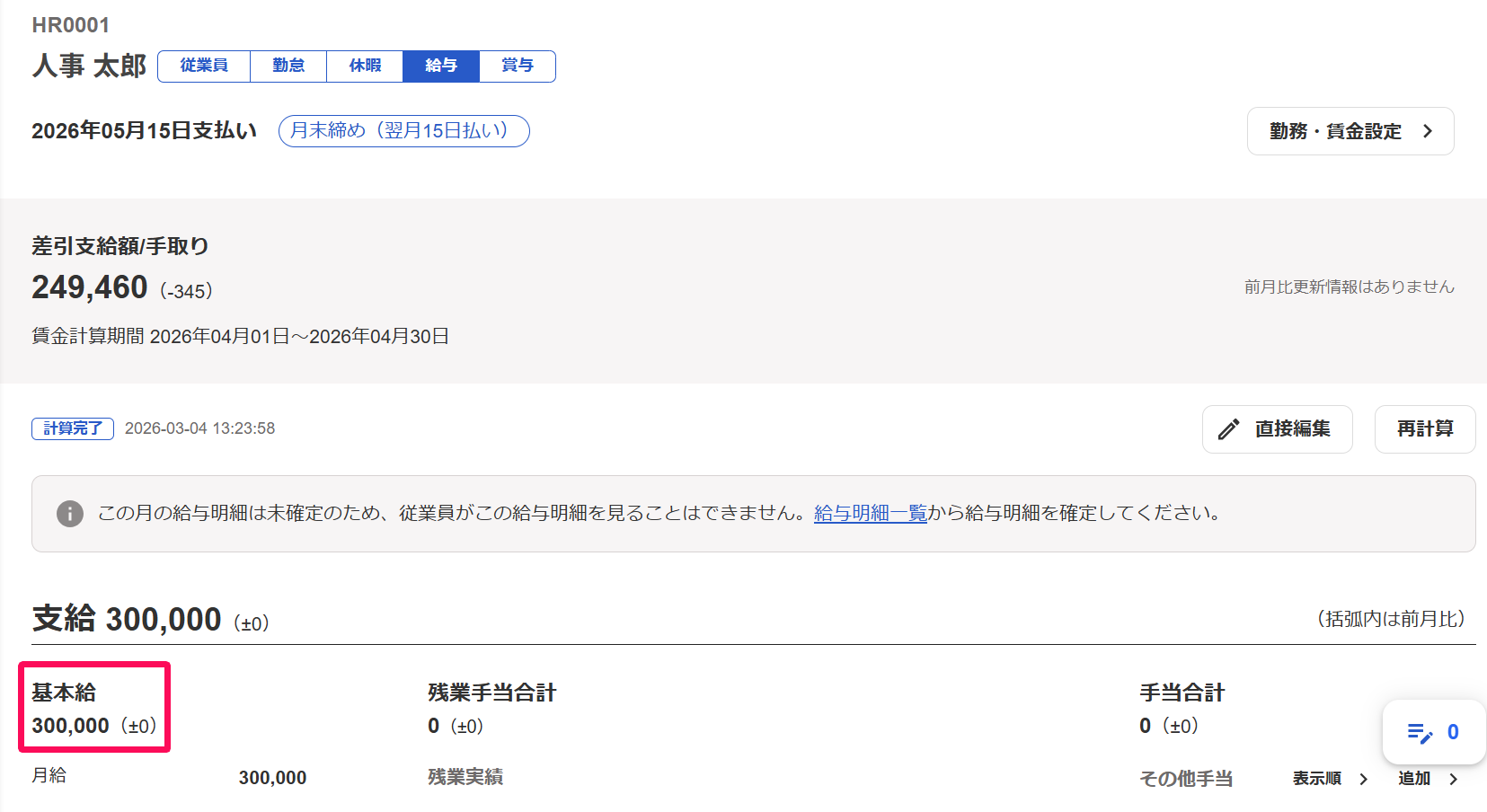This screenshot has width=1487, height=812.
Task: Click 賃金計算期間 date range text
Action: [x=241, y=336]
